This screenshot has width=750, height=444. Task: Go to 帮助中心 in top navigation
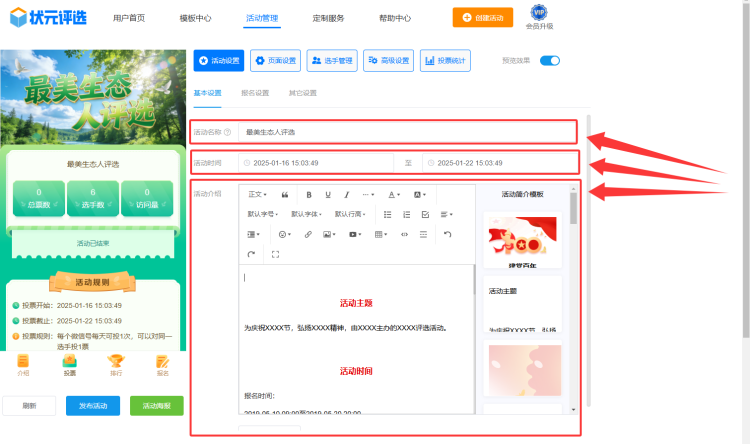tap(395, 18)
